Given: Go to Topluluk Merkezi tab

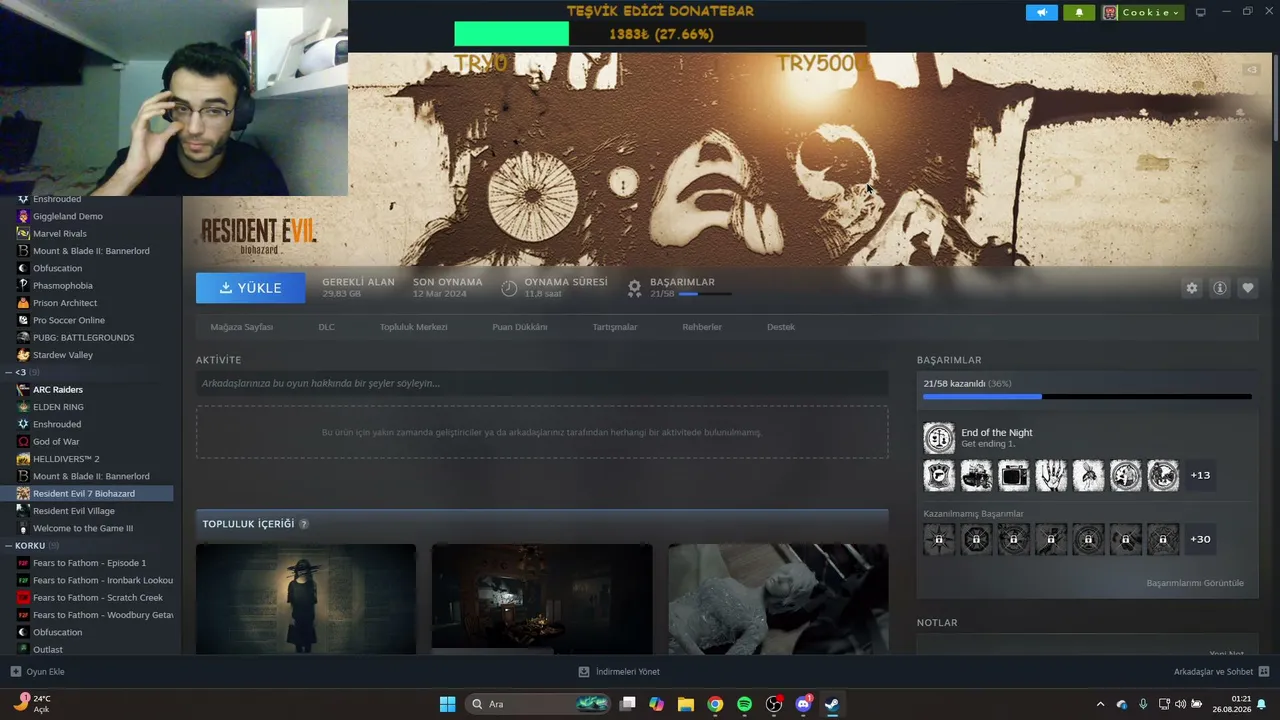Looking at the screenshot, I should 413,327.
